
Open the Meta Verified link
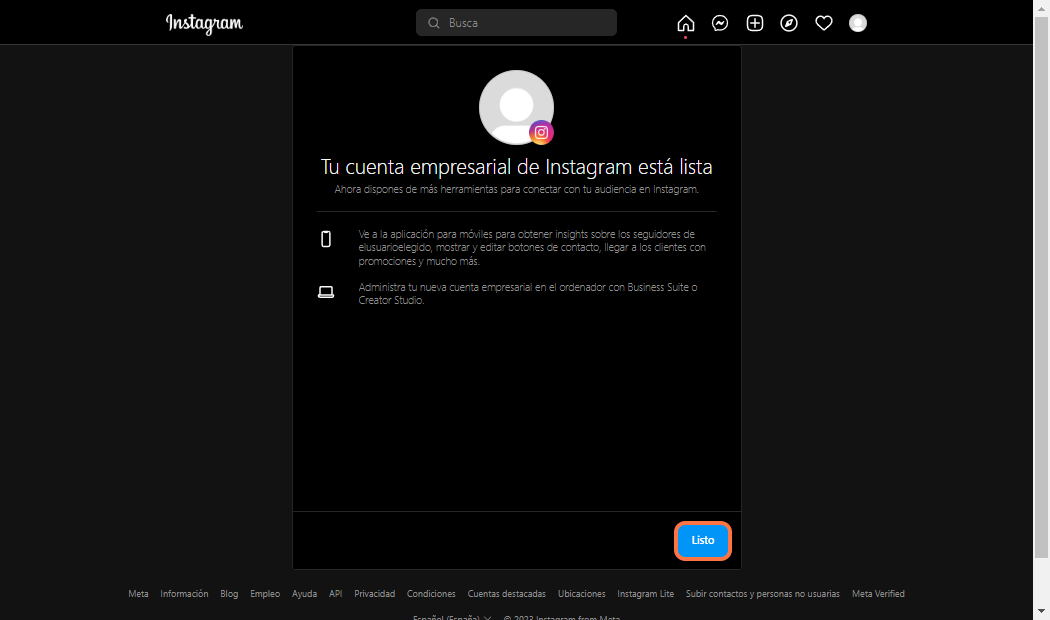click(878, 594)
